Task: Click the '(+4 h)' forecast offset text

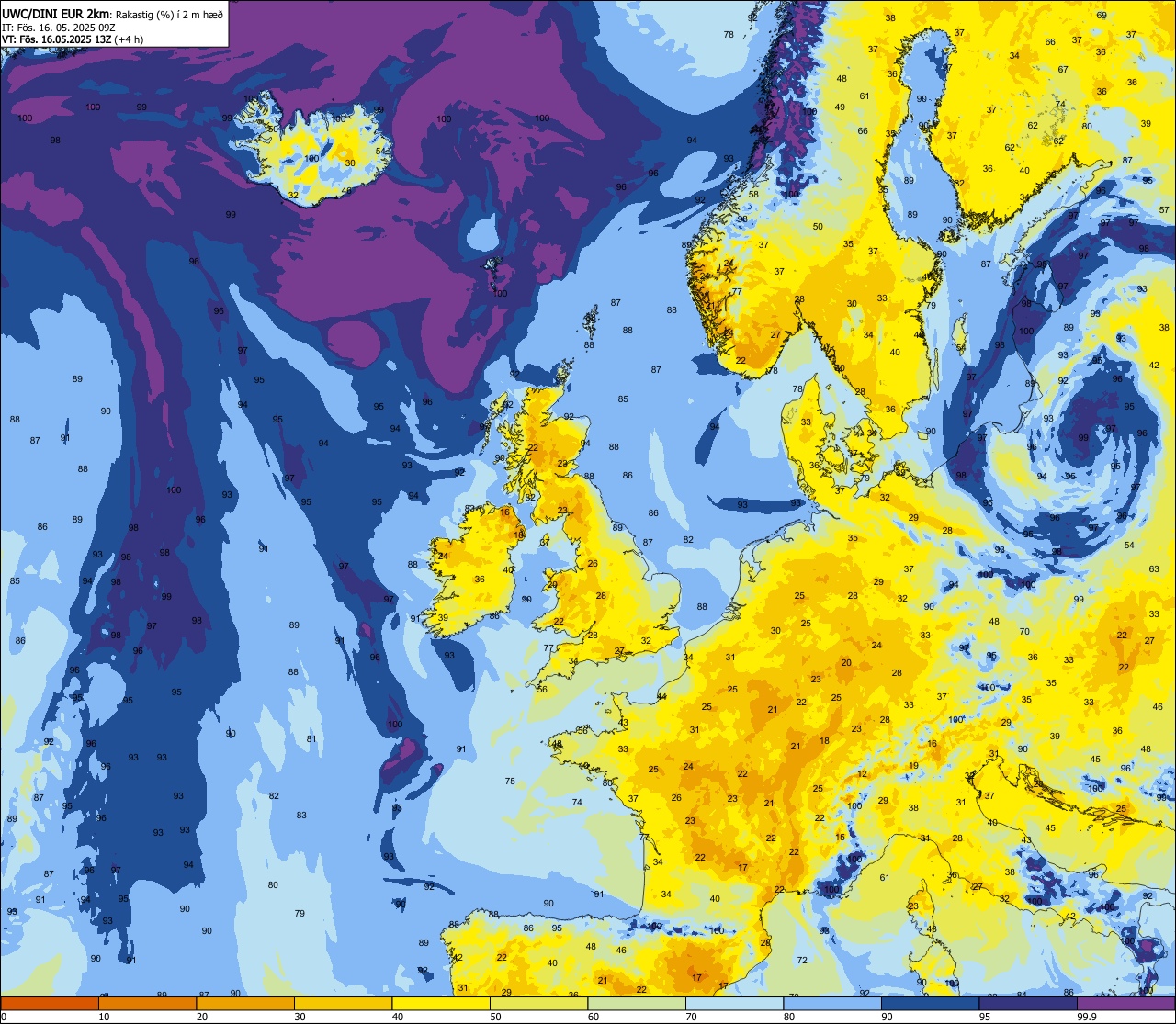Action: pyautogui.click(x=129, y=39)
